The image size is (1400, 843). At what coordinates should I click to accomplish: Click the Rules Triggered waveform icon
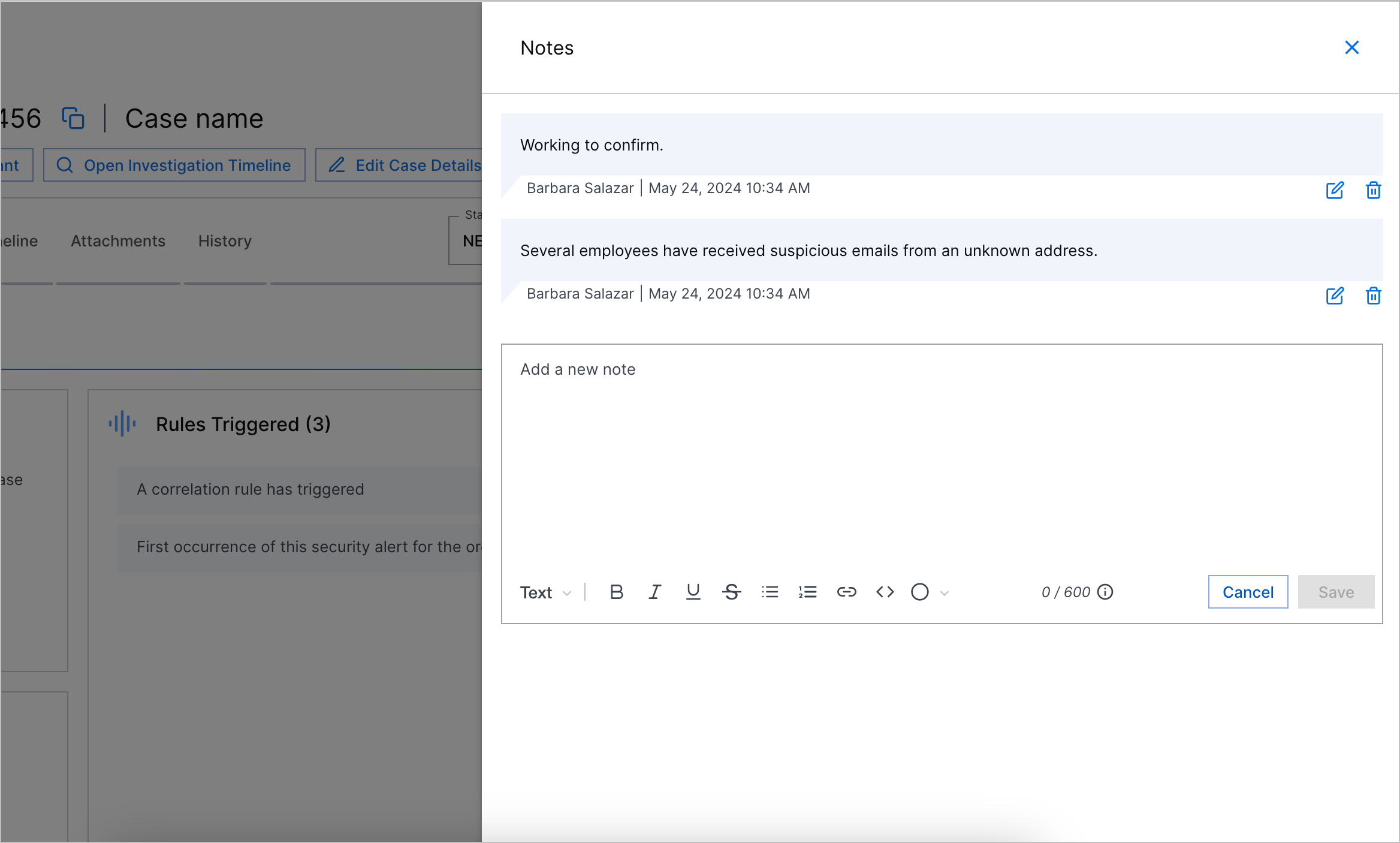[122, 424]
